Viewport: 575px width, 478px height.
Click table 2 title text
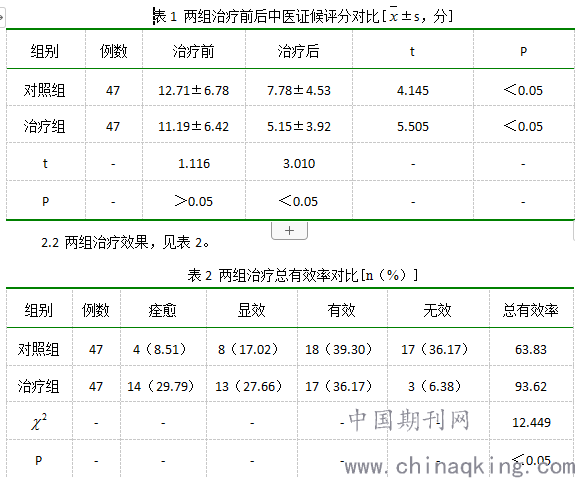tap(303, 275)
